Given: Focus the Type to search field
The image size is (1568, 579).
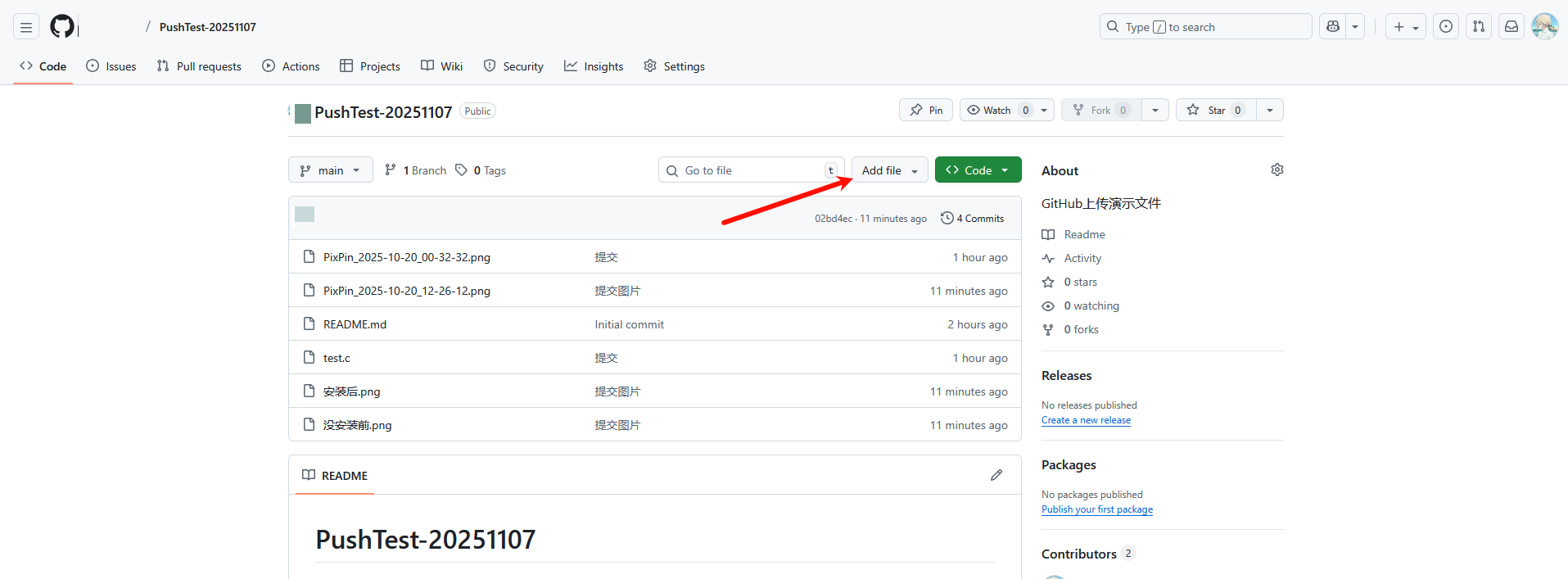Looking at the screenshot, I should point(1205,27).
